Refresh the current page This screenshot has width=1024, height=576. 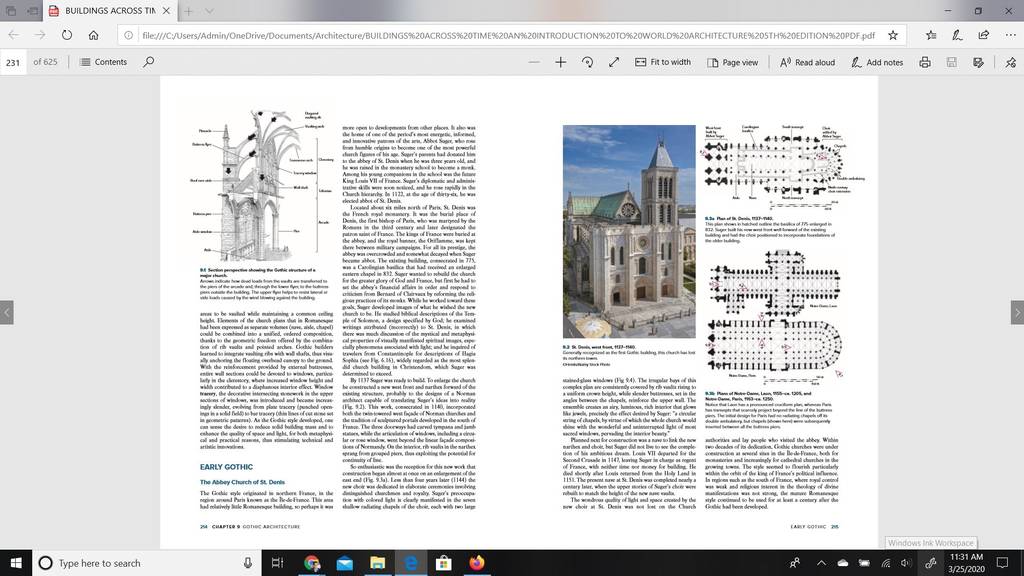(67, 35)
